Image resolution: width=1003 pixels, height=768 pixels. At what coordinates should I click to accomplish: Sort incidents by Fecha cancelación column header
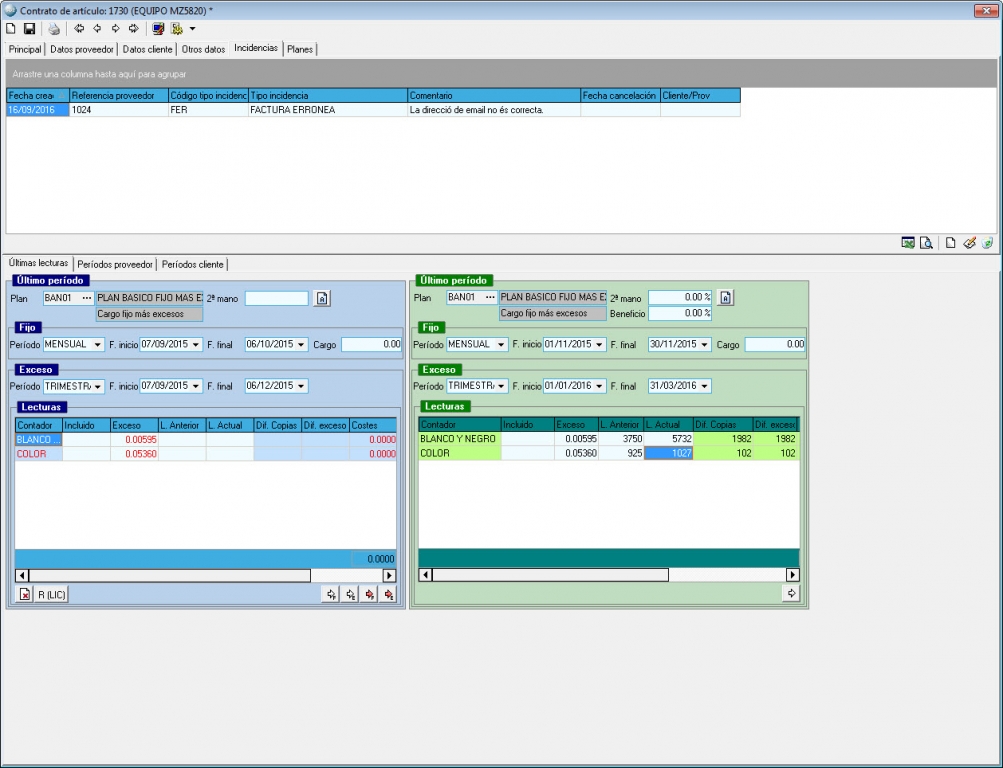point(620,96)
